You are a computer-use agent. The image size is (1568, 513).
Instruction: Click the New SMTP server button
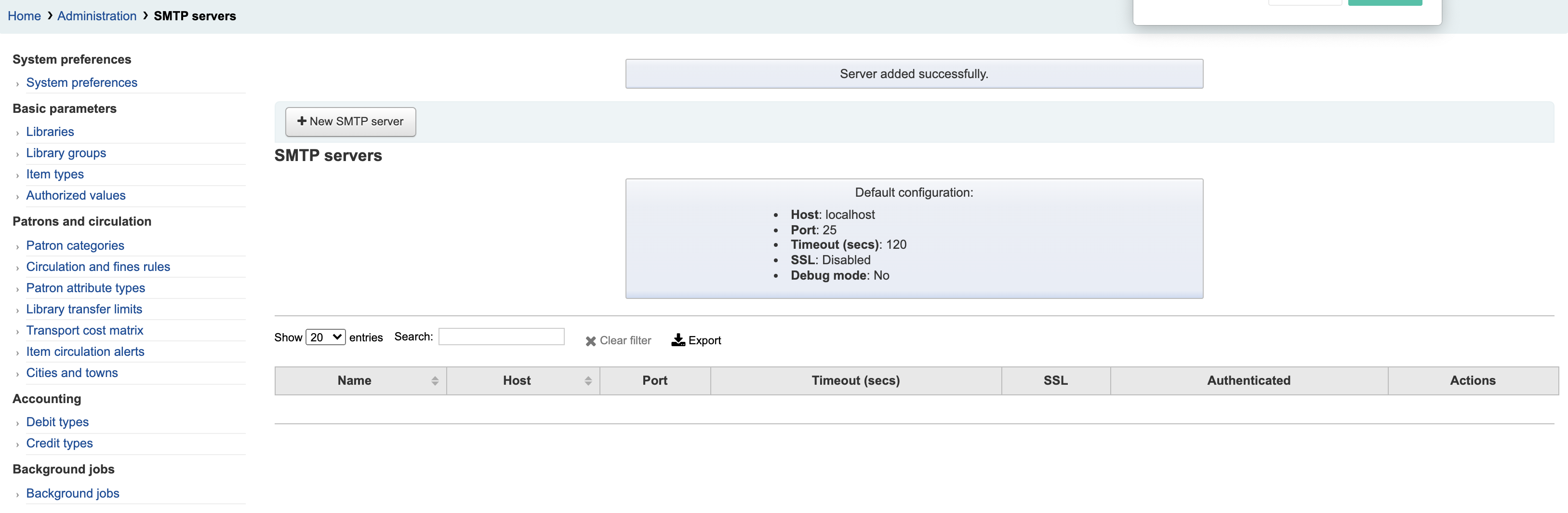click(x=350, y=122)
